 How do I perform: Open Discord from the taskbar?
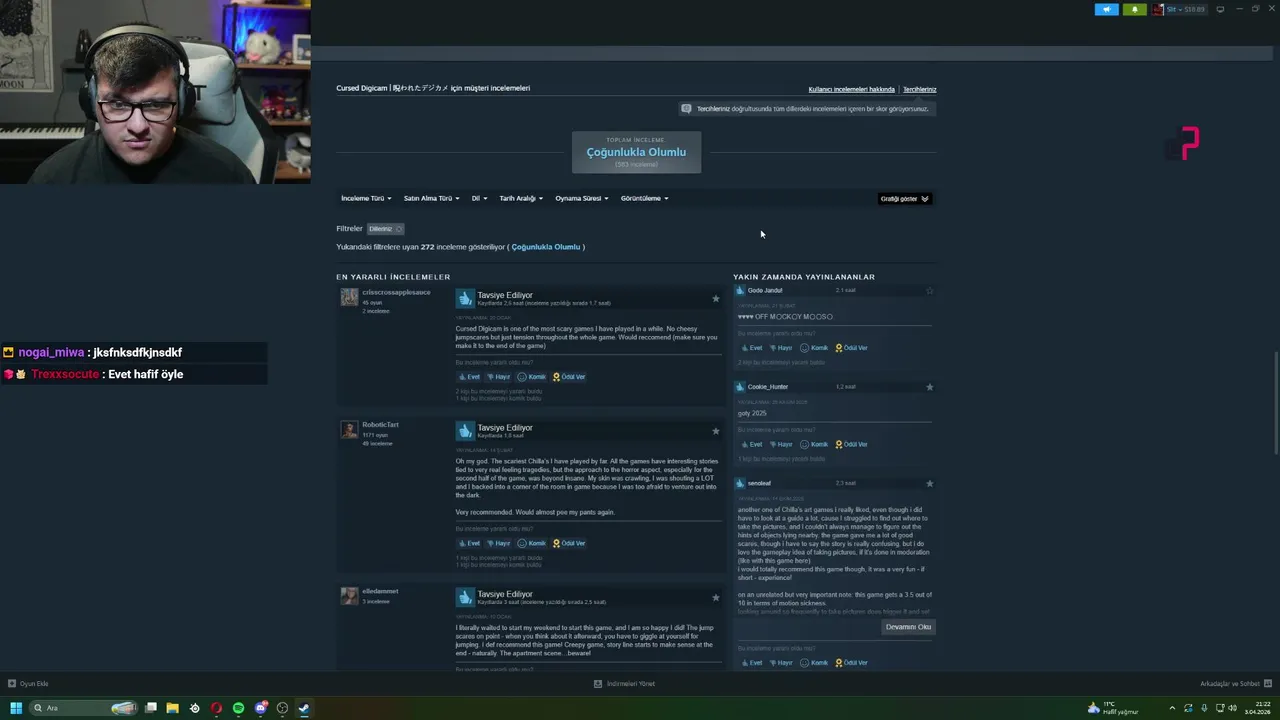[x=260, y=708]
